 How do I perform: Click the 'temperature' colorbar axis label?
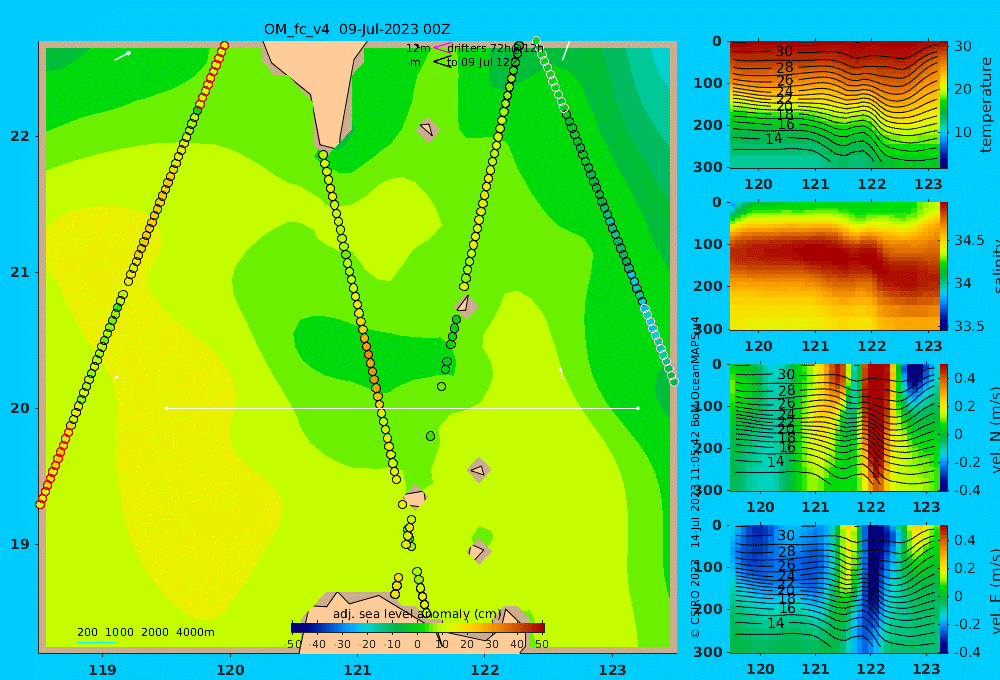(x=987, y=105)
